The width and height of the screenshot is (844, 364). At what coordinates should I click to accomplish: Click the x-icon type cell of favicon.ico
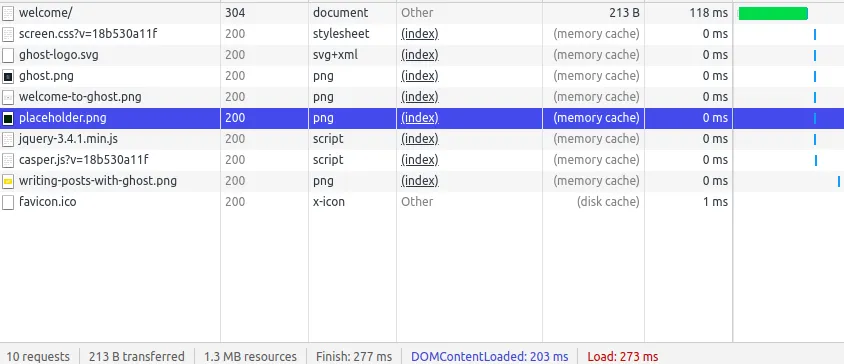click(x=329, y=202)
